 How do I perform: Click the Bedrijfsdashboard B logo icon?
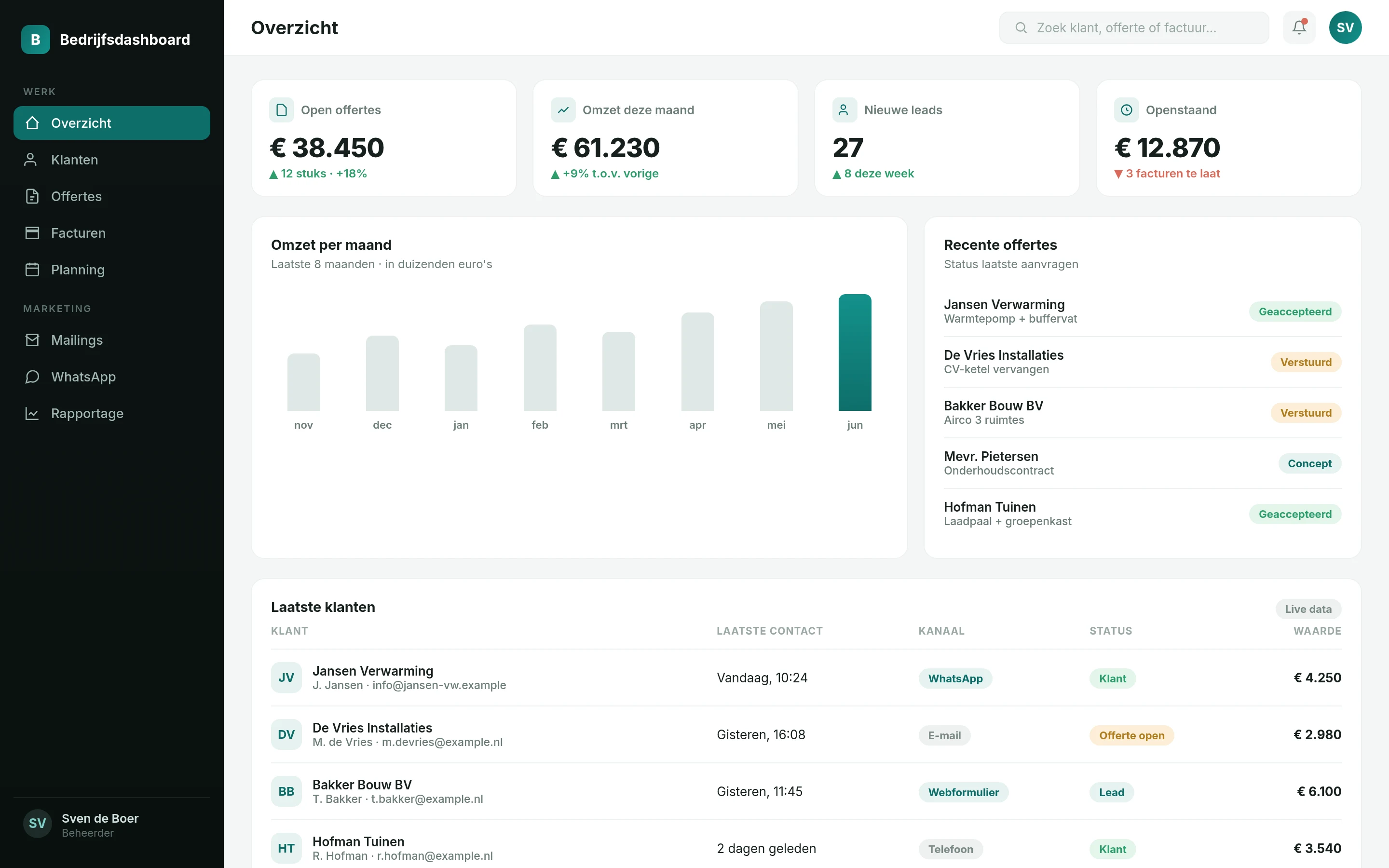click(36, 40)
